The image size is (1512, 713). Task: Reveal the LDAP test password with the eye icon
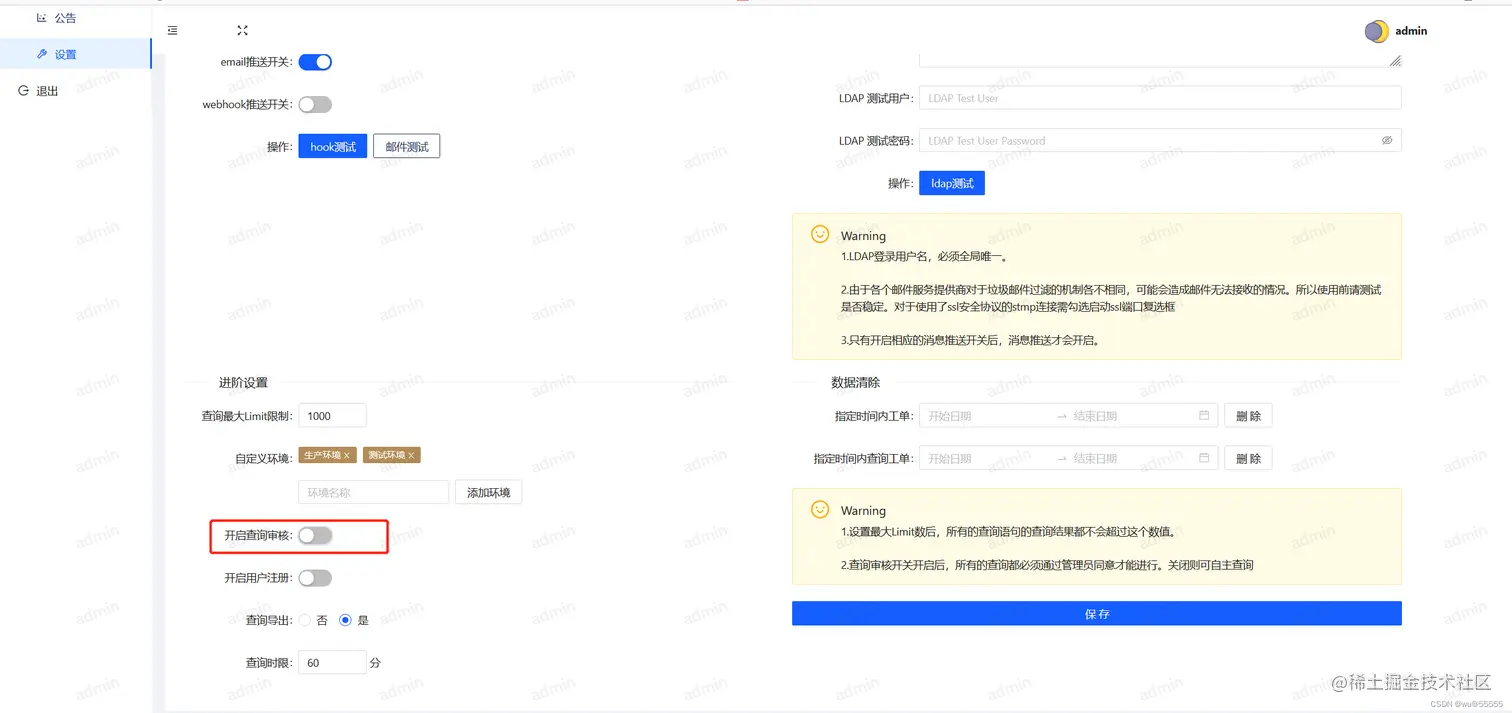click(1387, 140)
